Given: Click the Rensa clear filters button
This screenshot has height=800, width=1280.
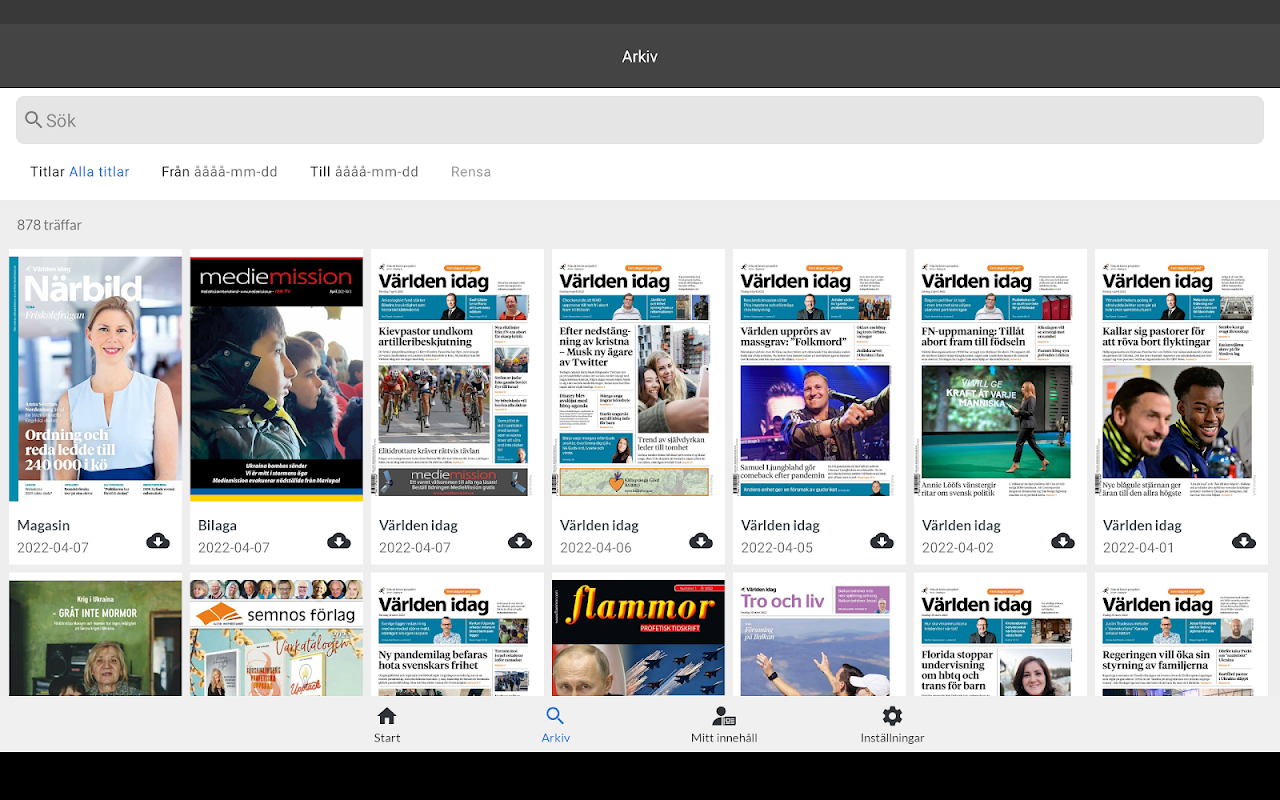Looking at the screenshot, I should [471, 172].
